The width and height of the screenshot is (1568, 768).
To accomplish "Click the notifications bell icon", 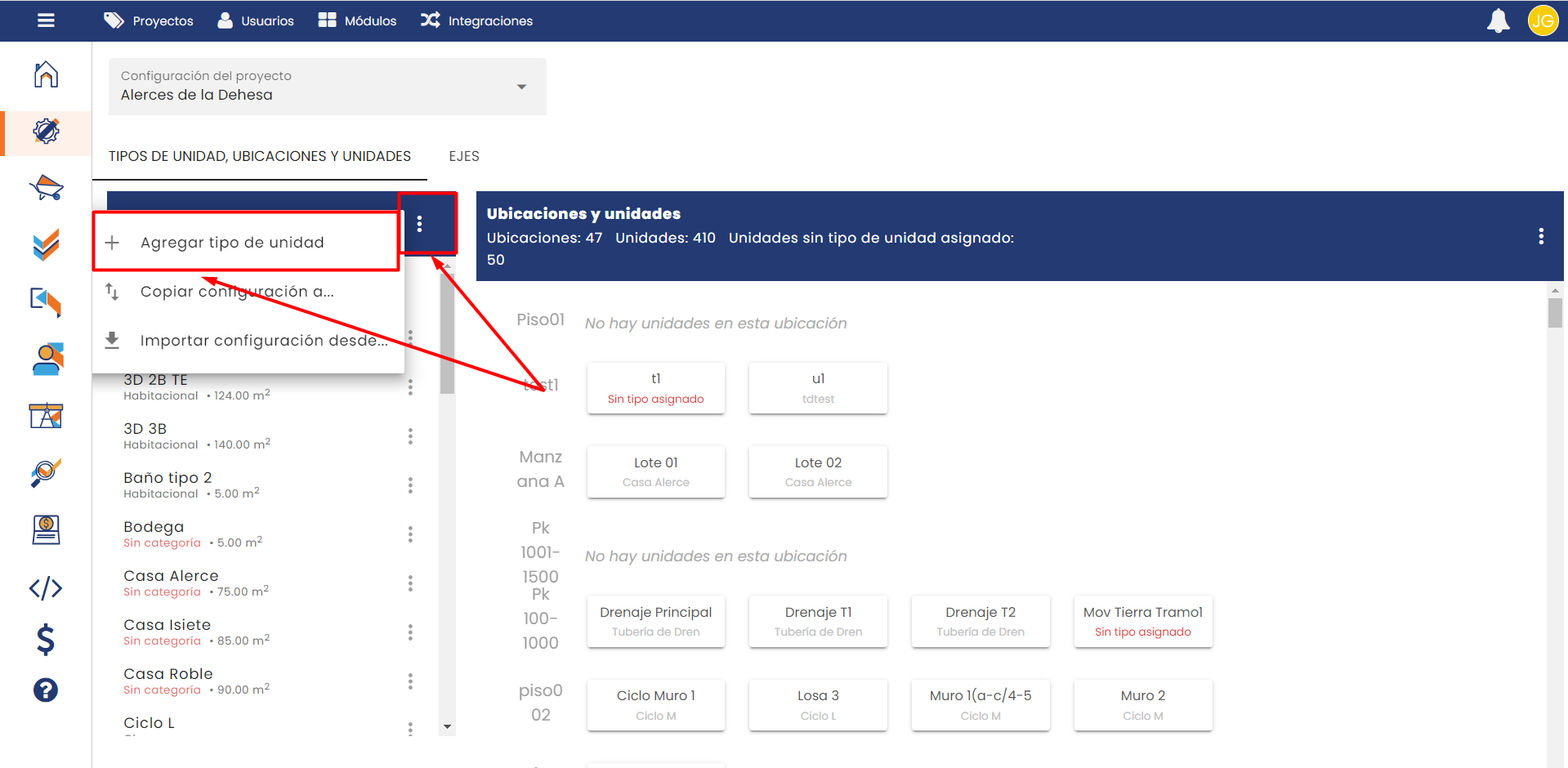I will (1498, 20).
